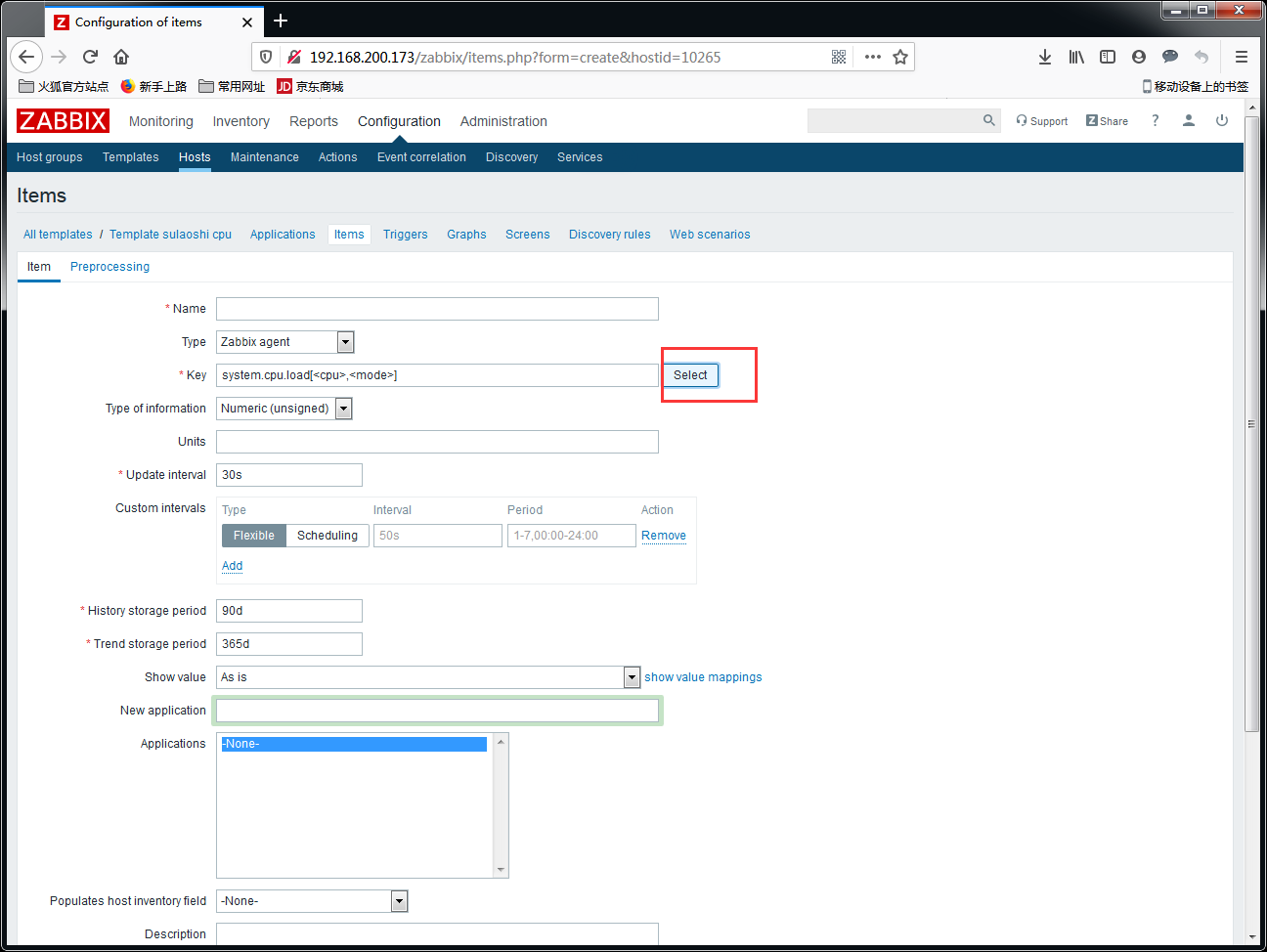Open the Configuration menu
This screenshot has width=1267, height=952.
pyautogui.click(x=399, y=121)
